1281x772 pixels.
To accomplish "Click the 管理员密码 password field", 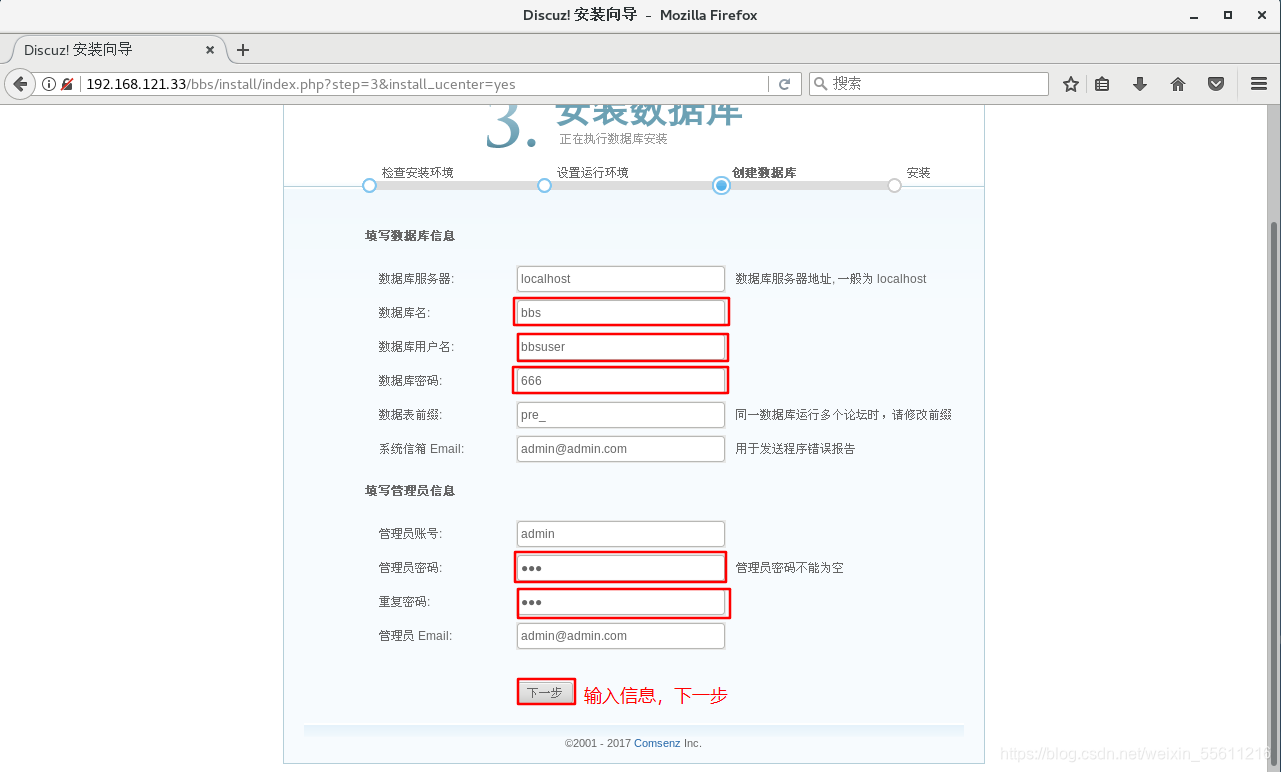I will (x=621, y=568).
